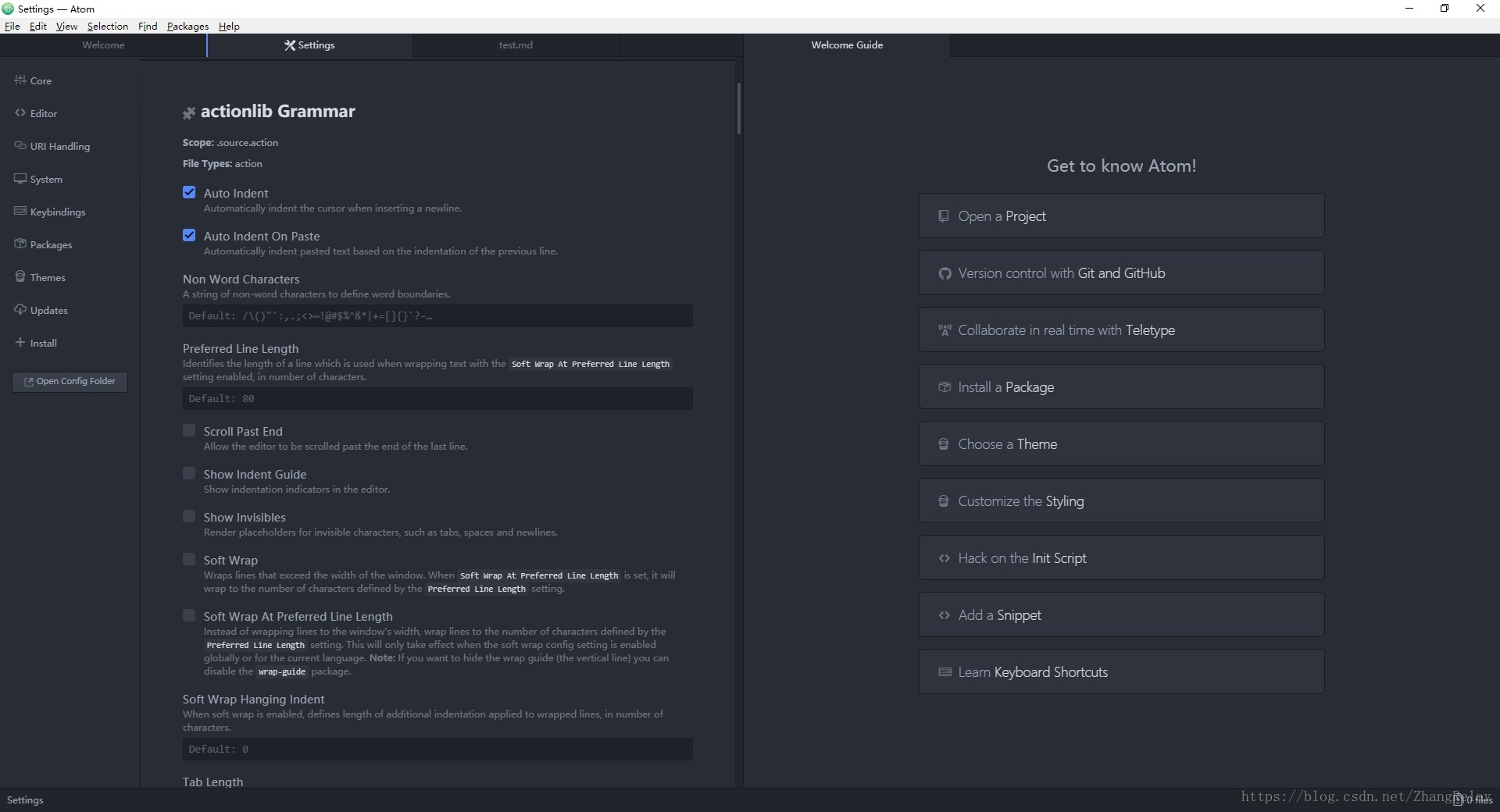
Task: Select the URI Handling link icon
Action: pyautogui.click(x=20, y=145)
